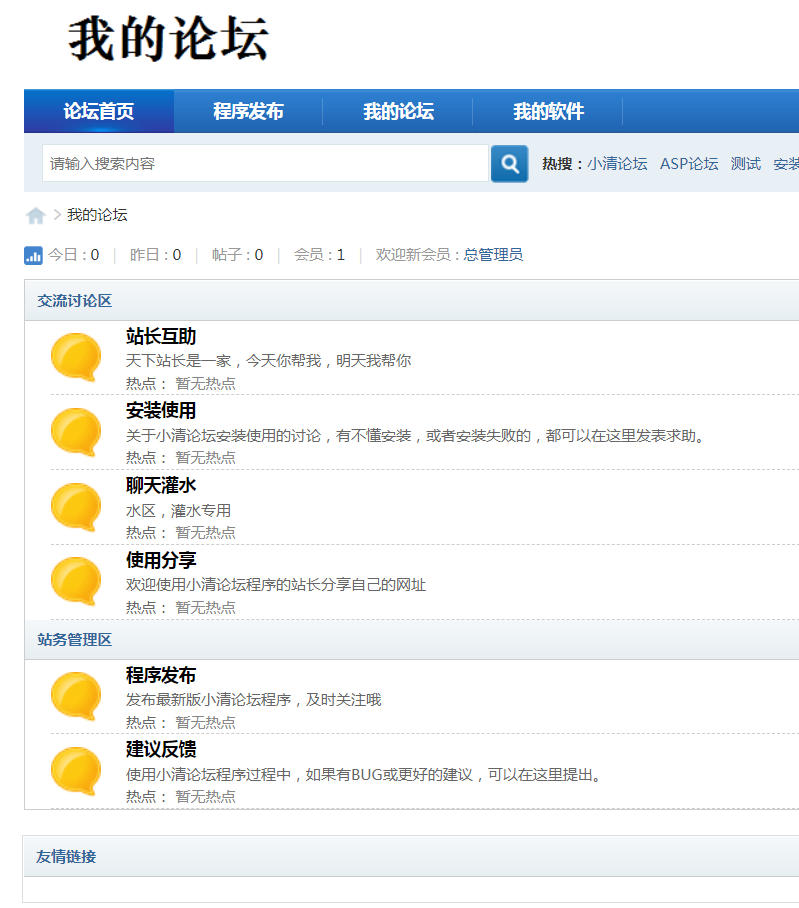Viewport: 799px width, 908px height.
Task: Click description 水区，灌水专用
Action: point(178,511)
